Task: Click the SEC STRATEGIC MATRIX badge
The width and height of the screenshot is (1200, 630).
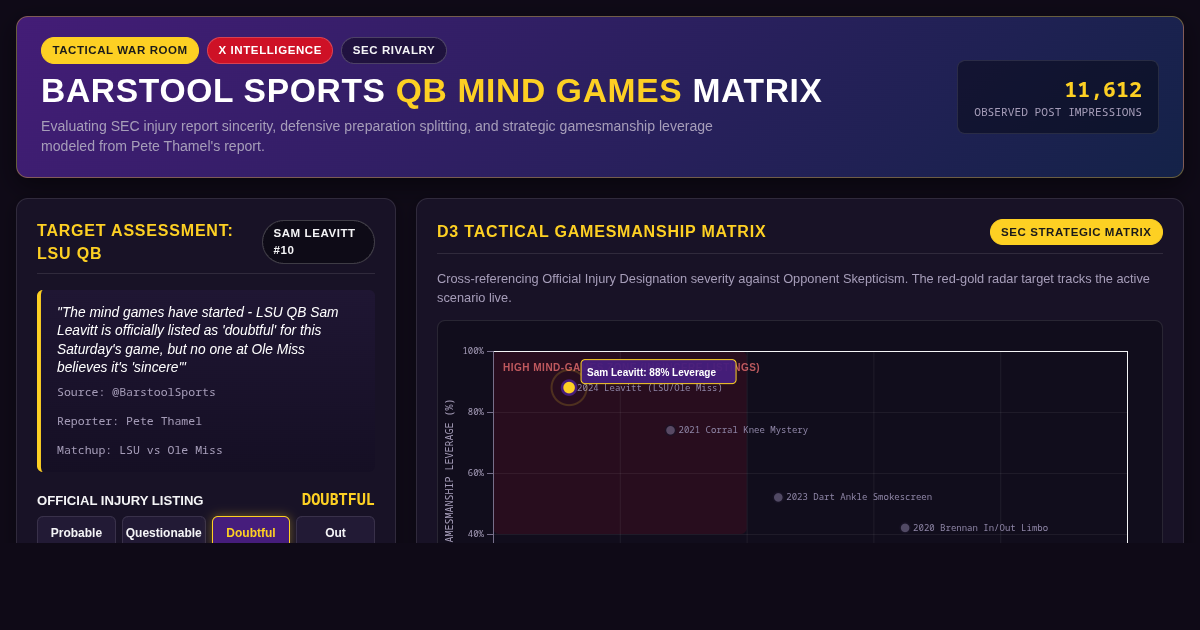Action: [x=1076, y=232]
